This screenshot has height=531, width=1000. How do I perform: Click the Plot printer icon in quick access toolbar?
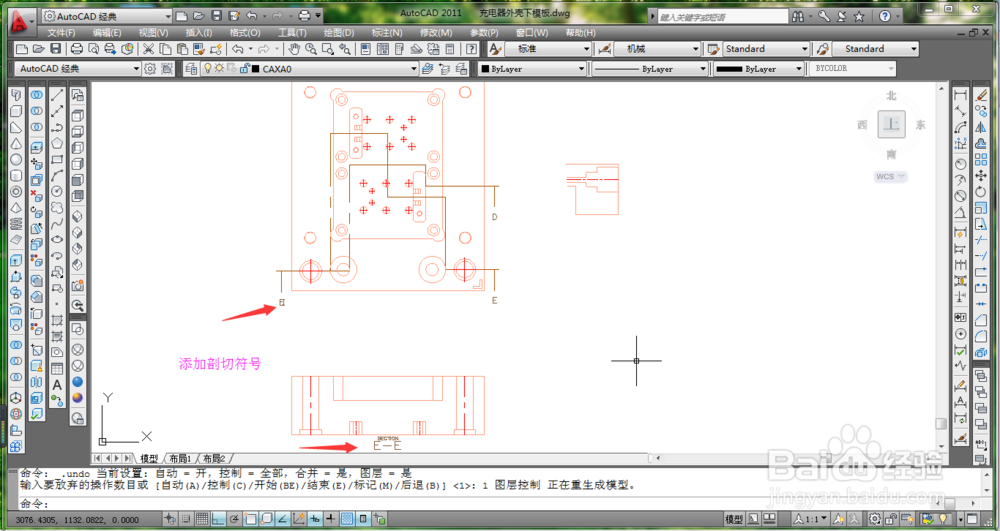305,16
